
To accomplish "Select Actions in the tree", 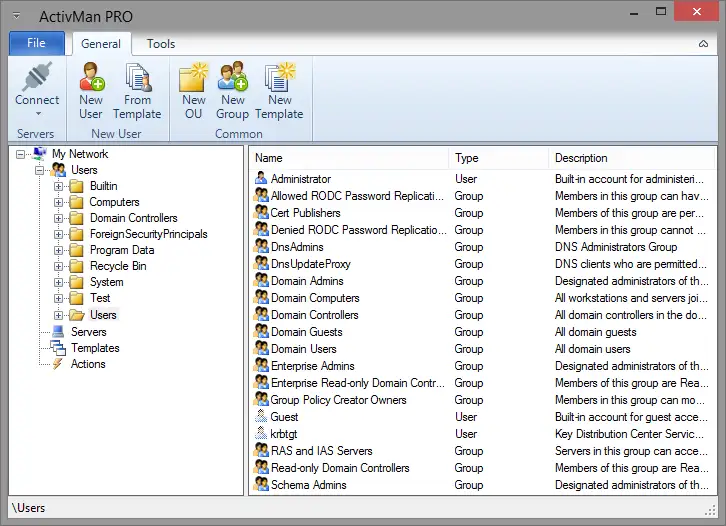I will 88,364.
